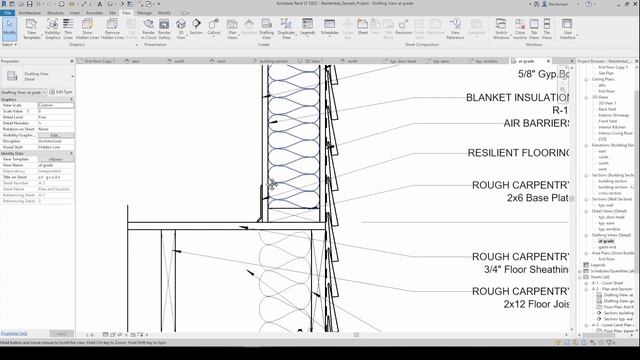The height and width of the screenshot is (360, 640).
Task: Open Revisions tool
Action: (x=403, y=27)
